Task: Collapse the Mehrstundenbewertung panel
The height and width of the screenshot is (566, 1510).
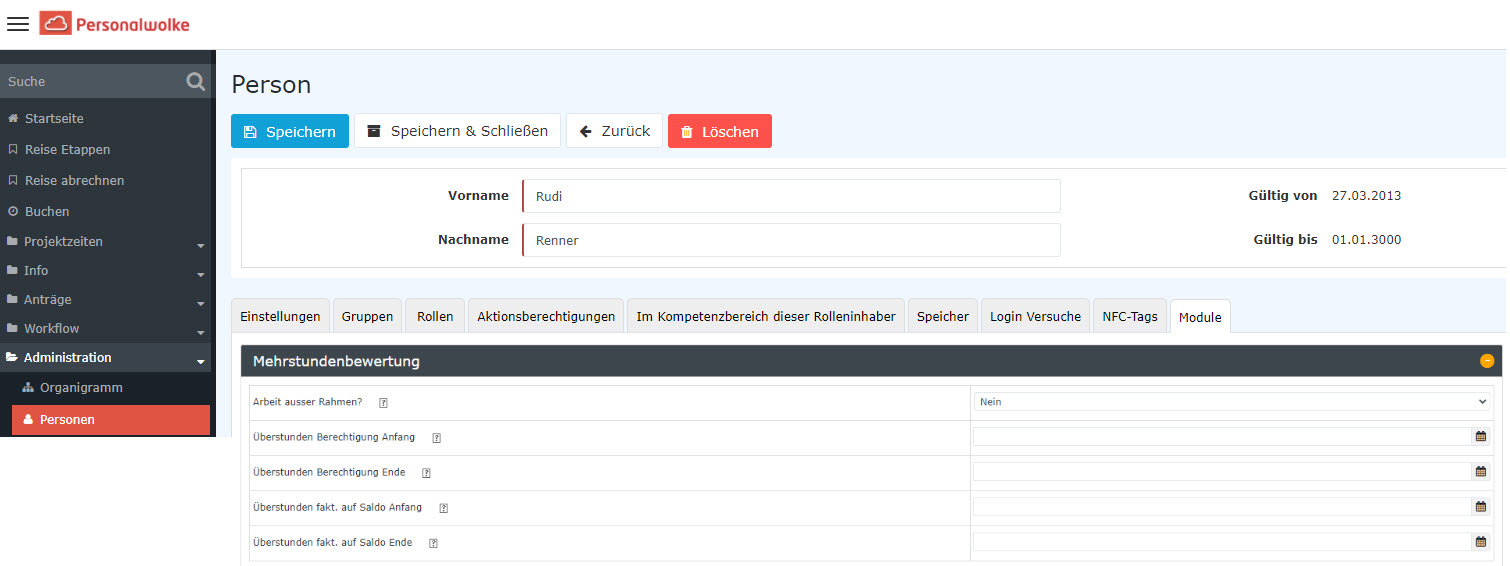Action: click(x=1486, y=361)
